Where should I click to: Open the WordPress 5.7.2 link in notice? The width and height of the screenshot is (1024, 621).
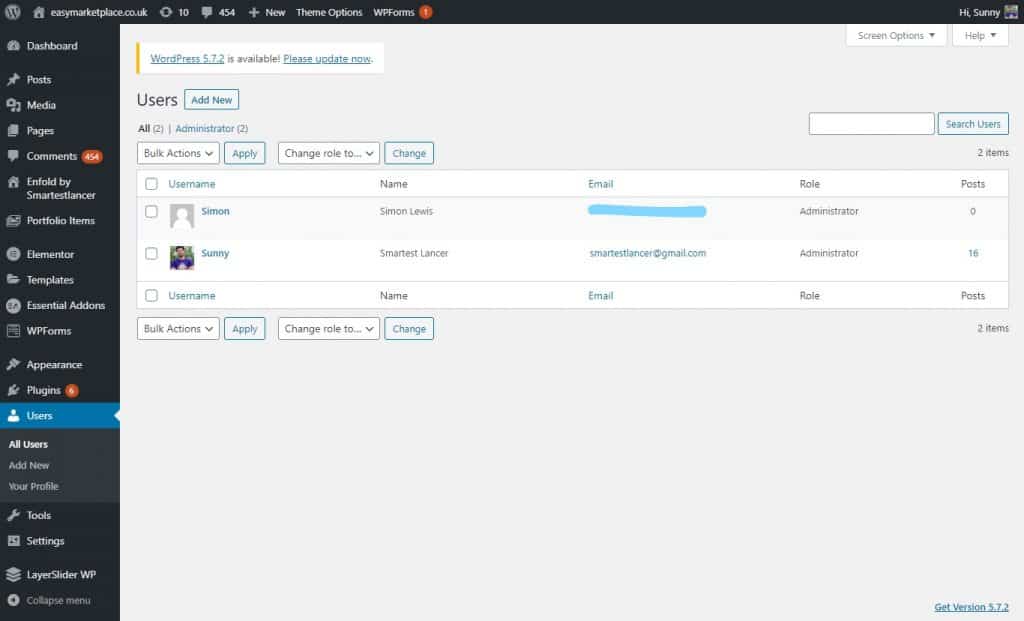pyautogui.click(x=187, y=59)
